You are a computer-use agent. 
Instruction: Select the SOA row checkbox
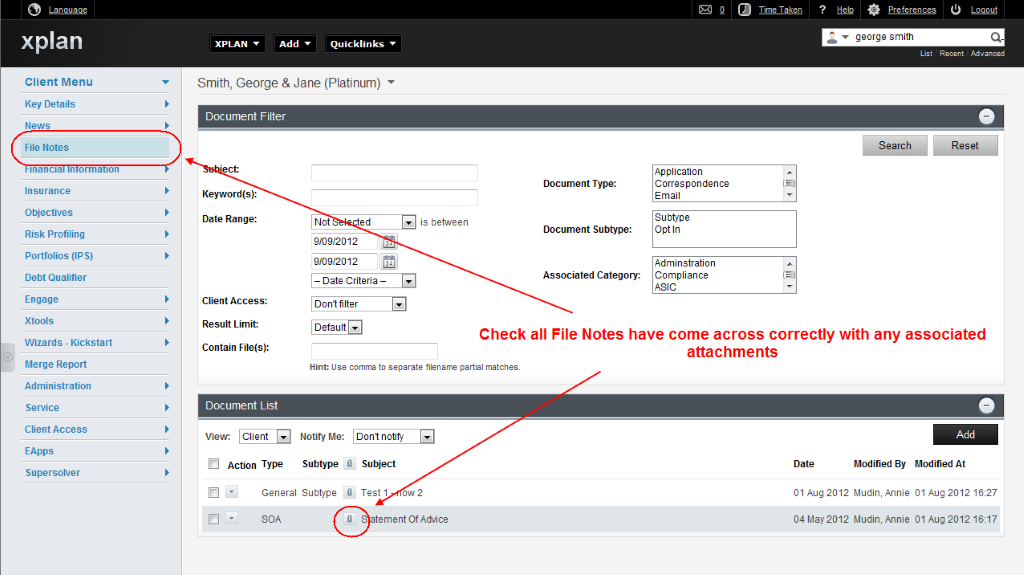[x=214, y=519]
